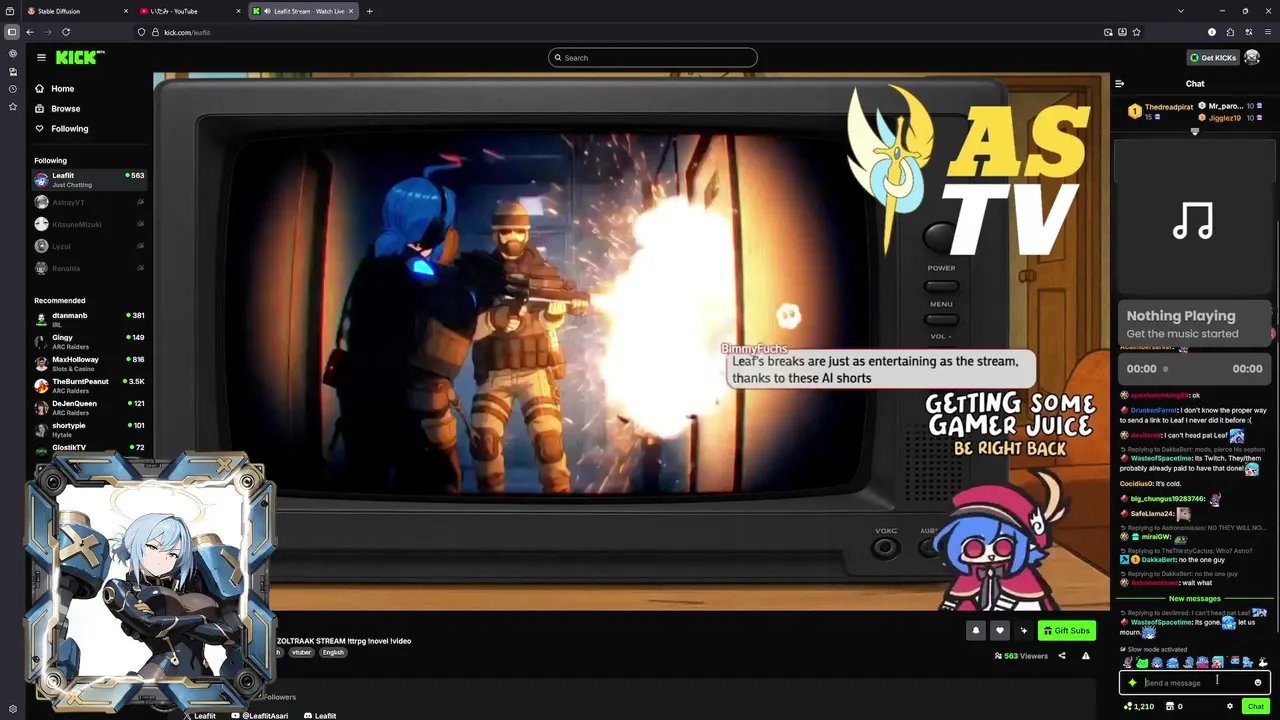Open new browser tab
This screenshot has width=1280, height=720.
pyautogui.click(x=370, y=11)
